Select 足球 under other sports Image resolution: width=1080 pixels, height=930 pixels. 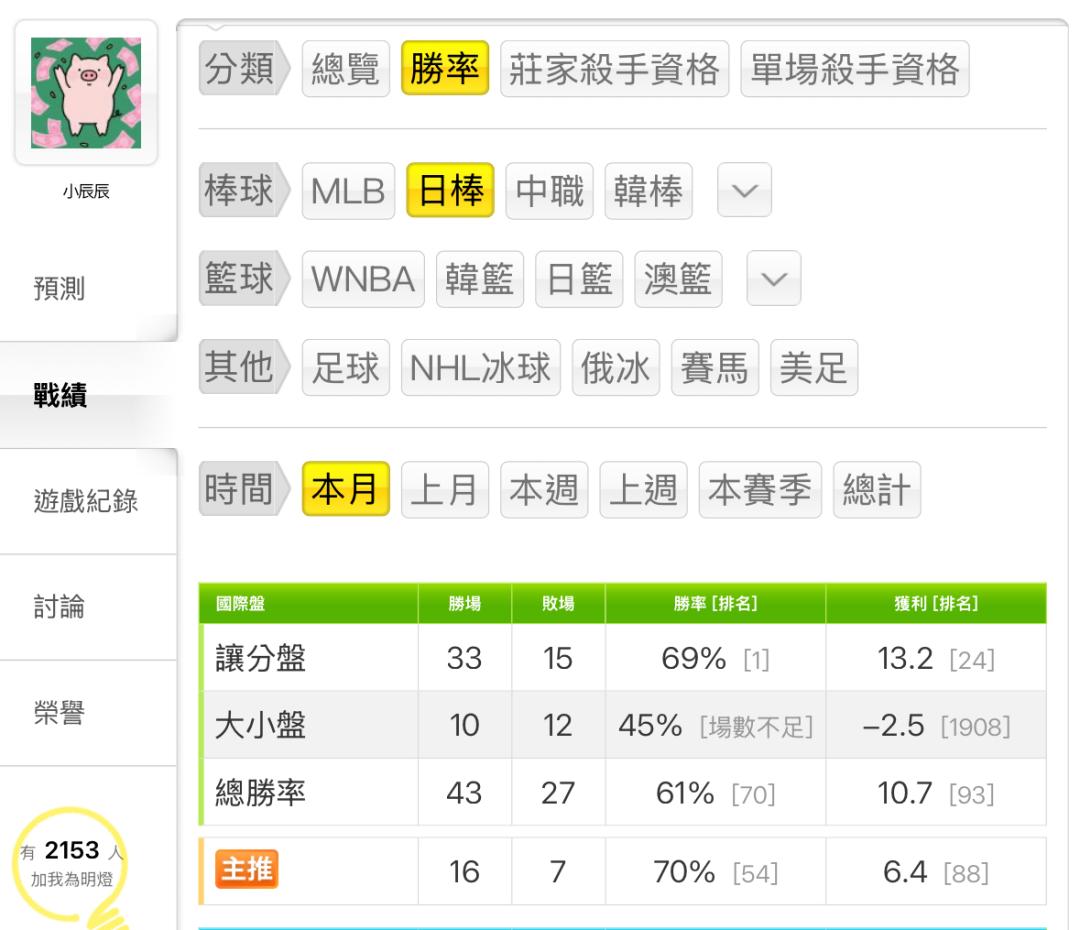coord(346,367)
